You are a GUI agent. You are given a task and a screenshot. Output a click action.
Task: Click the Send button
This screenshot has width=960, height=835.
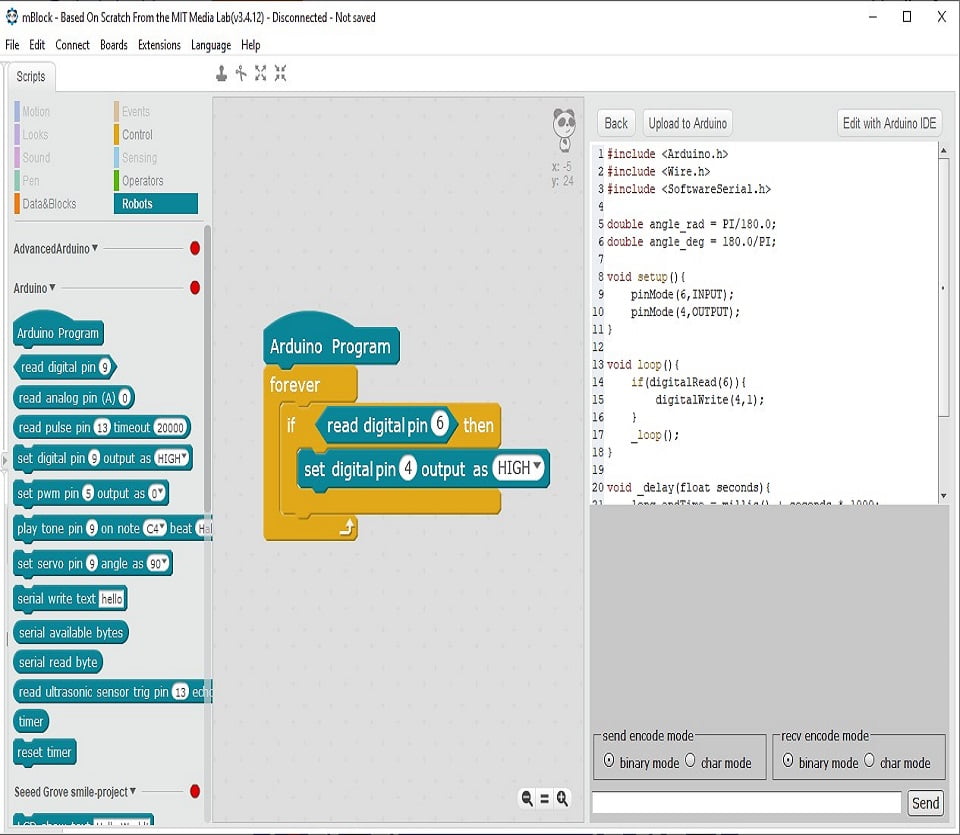(x=925, y=803)
